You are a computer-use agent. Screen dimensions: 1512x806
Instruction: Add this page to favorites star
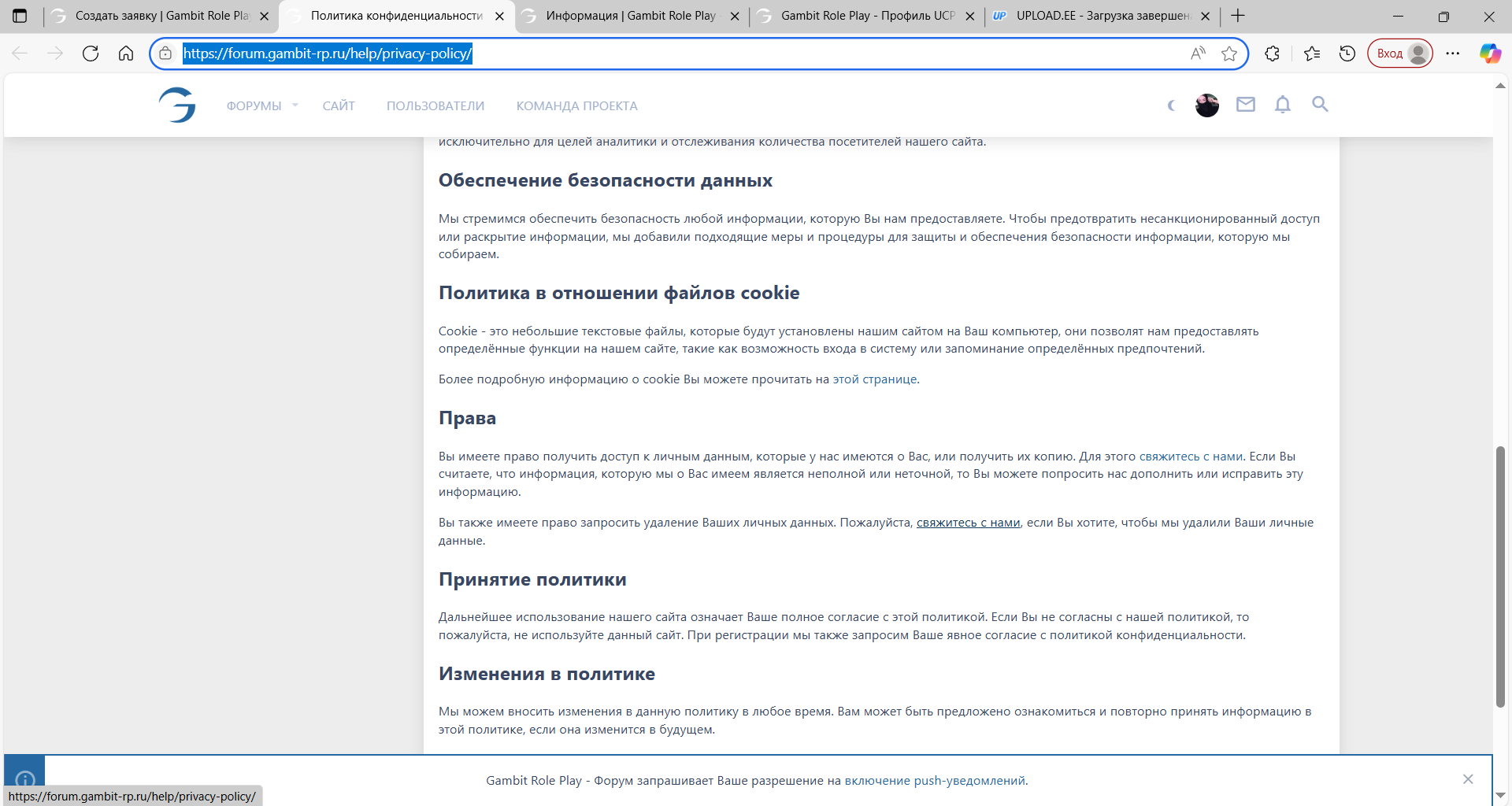point(1229,54)
